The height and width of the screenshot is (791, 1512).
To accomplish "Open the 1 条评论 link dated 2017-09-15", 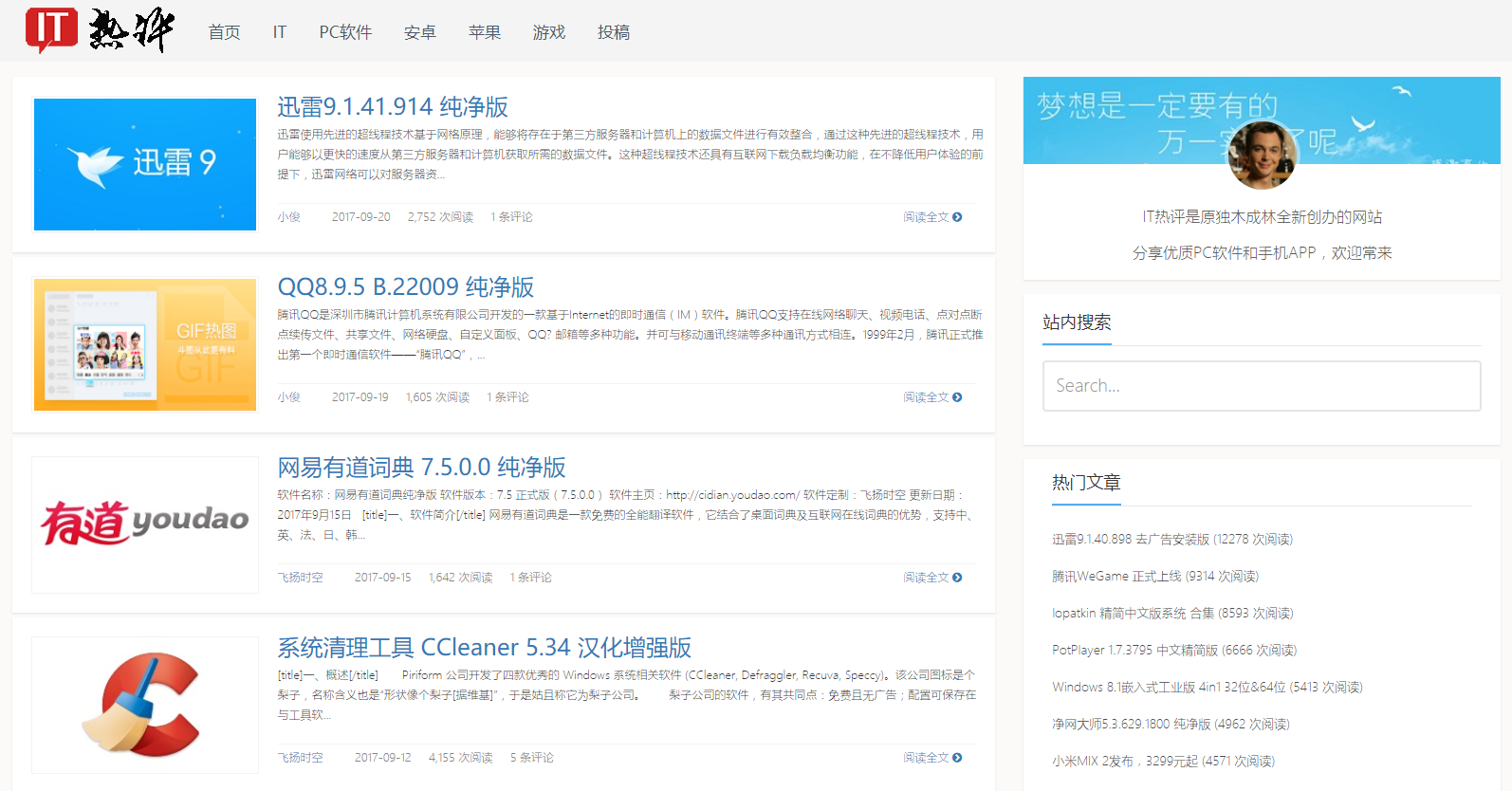I will [530, 578].
